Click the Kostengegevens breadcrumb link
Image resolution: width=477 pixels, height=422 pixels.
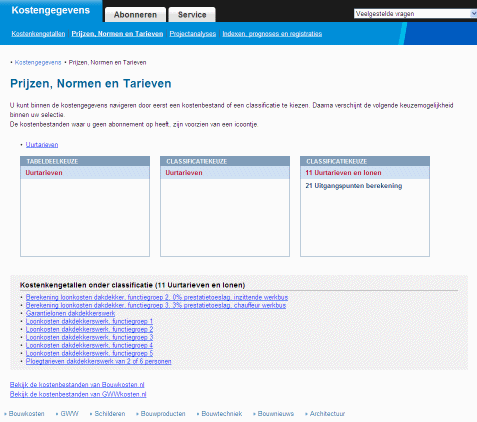click(x=38, y=63)
